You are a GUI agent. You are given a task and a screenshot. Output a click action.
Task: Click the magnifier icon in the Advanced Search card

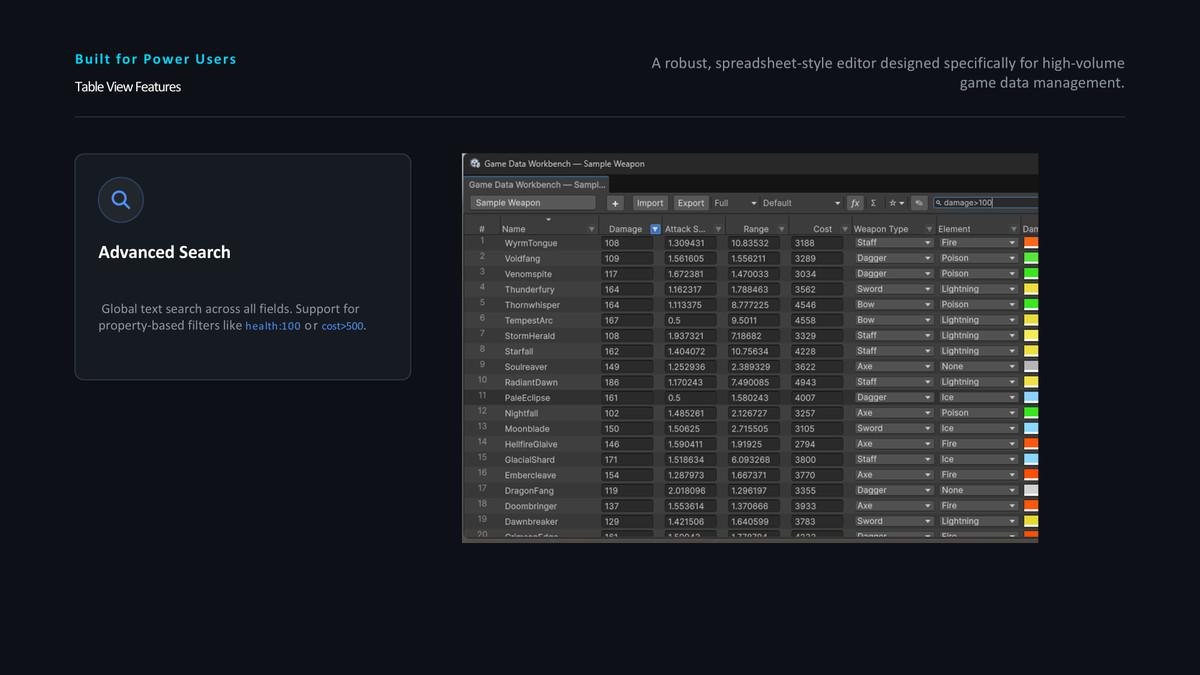[121, 200]
